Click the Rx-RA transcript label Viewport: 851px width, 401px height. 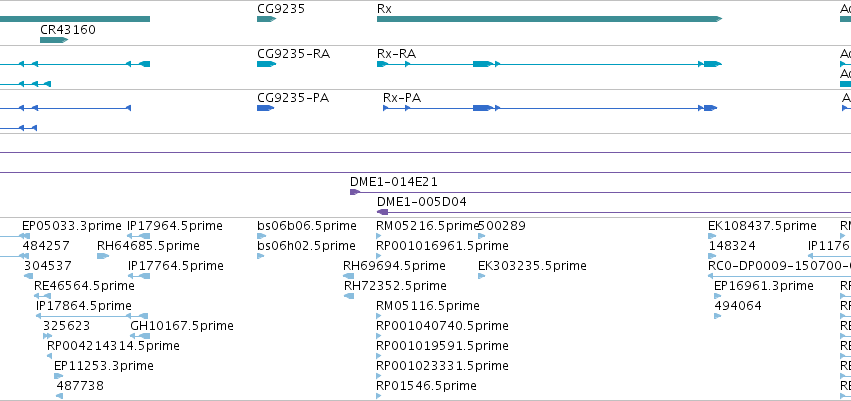point(396,54)
